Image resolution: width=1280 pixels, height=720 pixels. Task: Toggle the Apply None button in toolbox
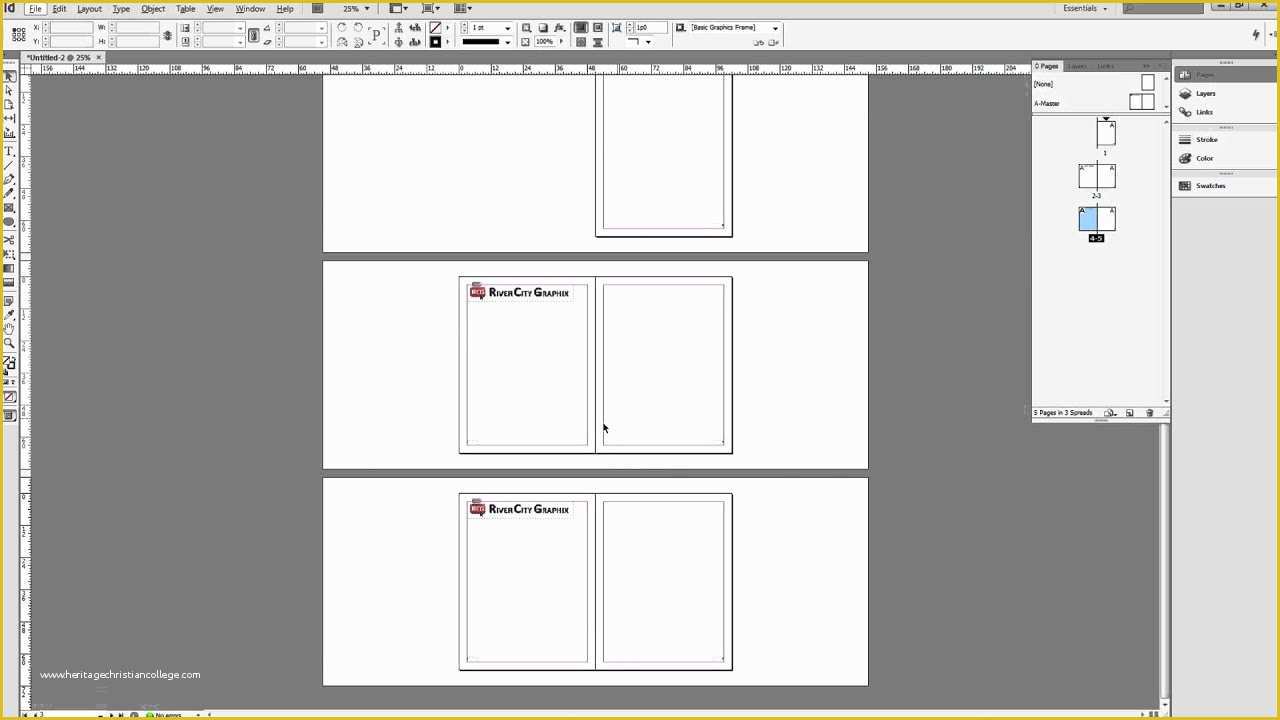click(x=9, y=398)
